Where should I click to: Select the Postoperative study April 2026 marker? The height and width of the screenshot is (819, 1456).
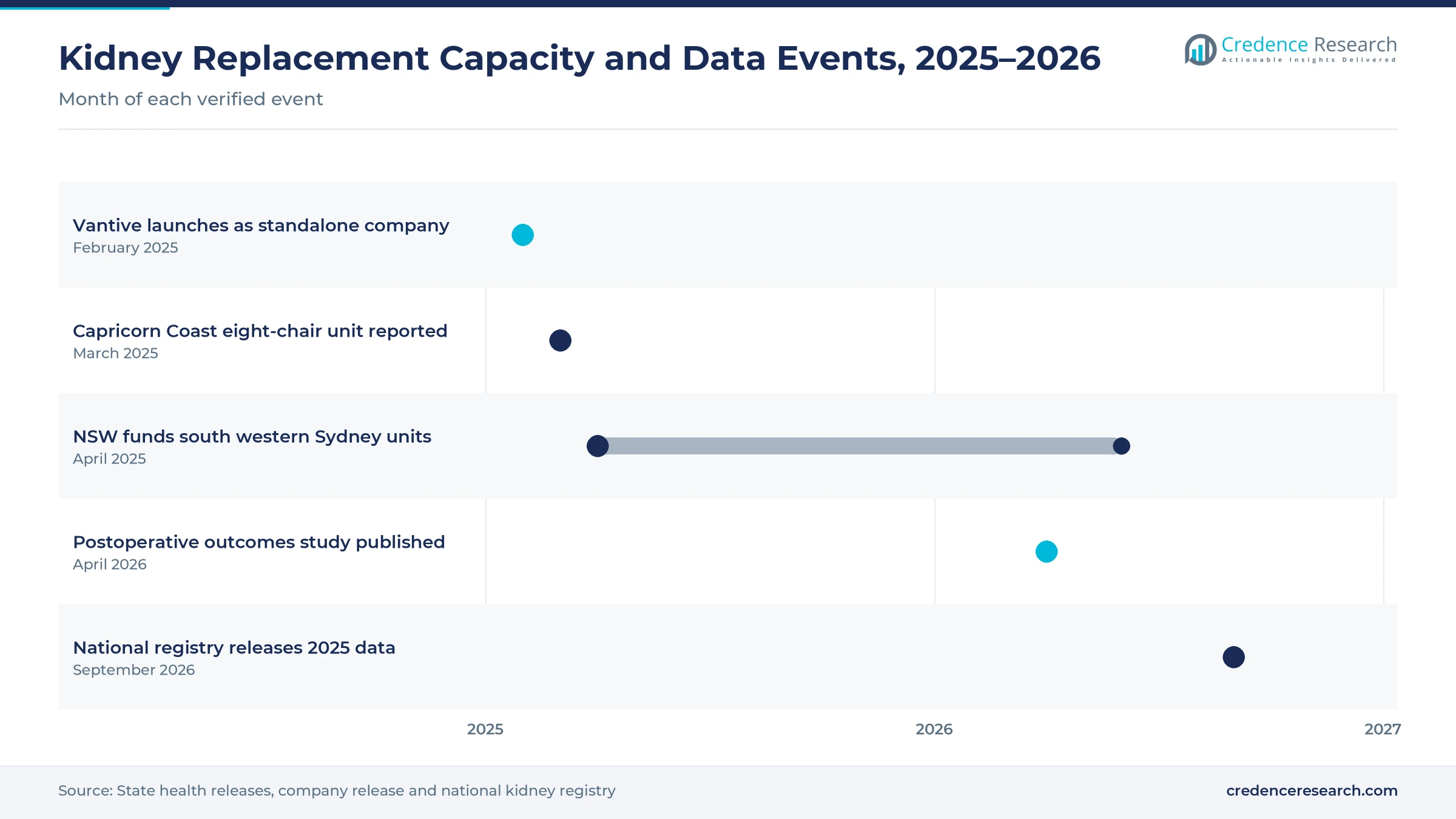[x=1046, y=551]
